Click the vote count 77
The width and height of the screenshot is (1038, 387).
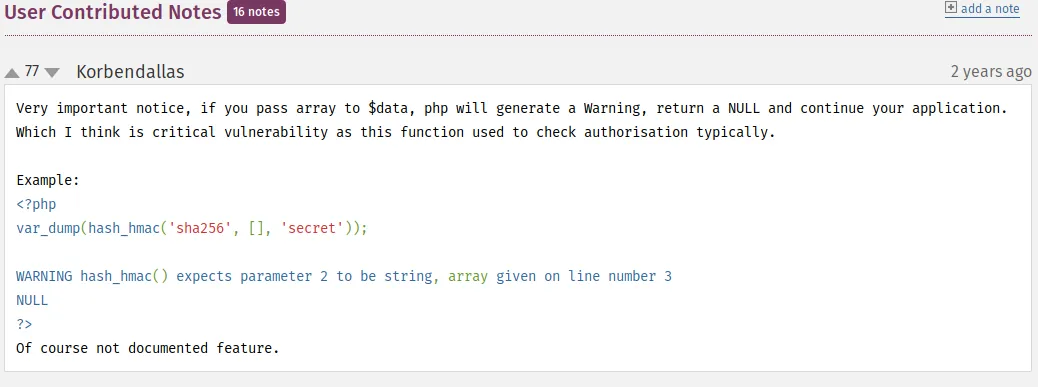click(x=31, y=71)
